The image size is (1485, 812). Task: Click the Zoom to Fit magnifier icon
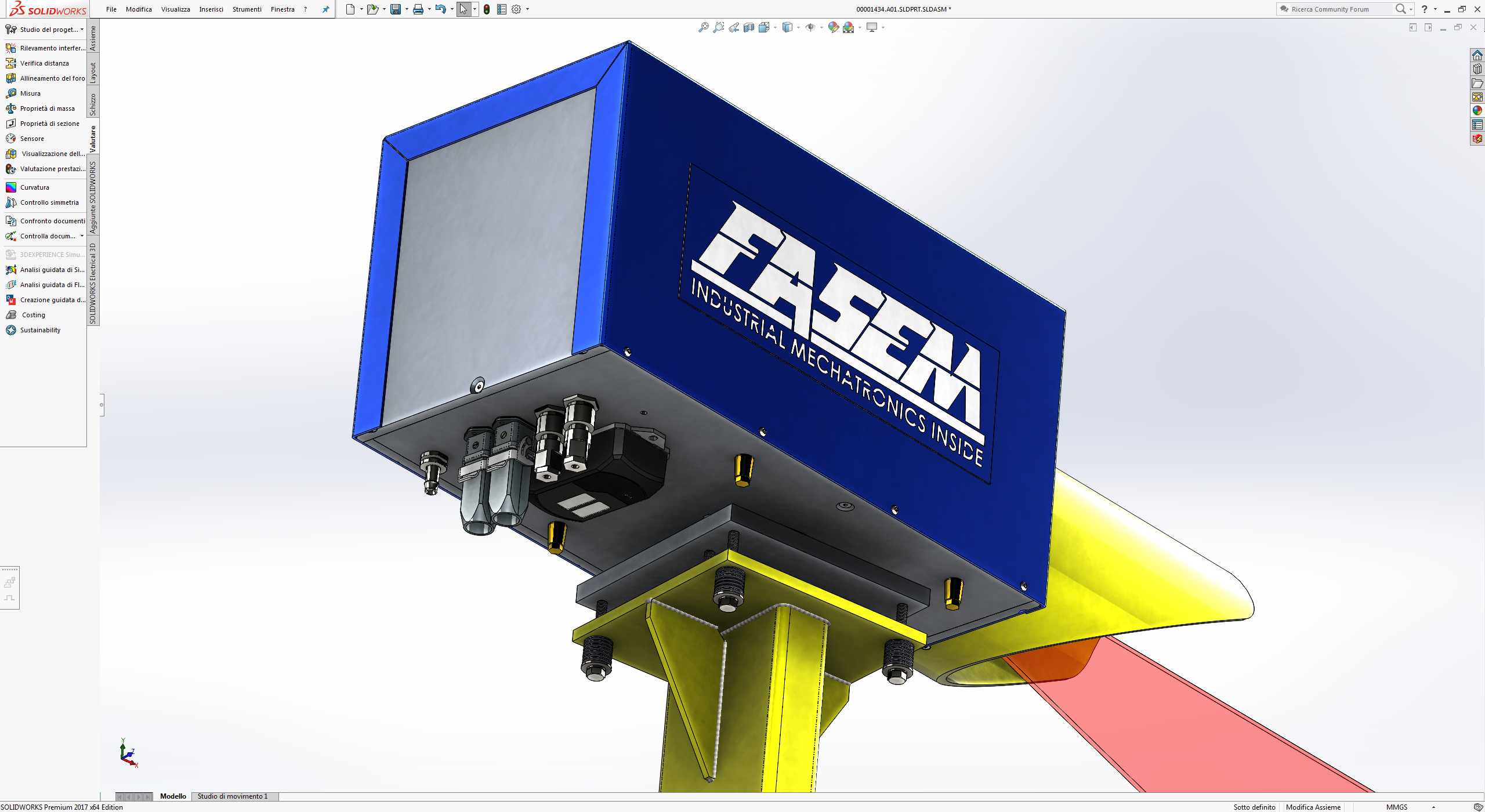pyautogui.click(x=703, y=27)
